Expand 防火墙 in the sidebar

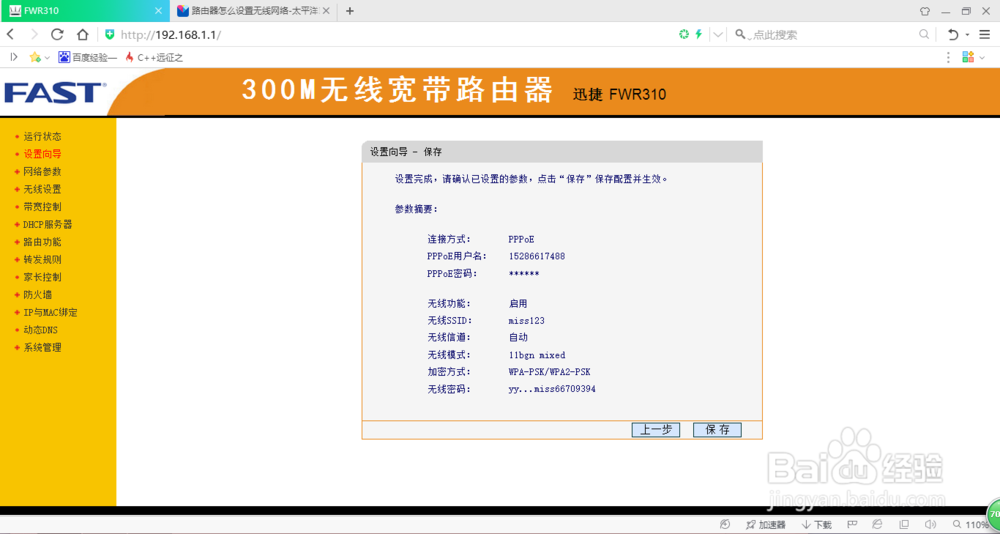(38, 295)
